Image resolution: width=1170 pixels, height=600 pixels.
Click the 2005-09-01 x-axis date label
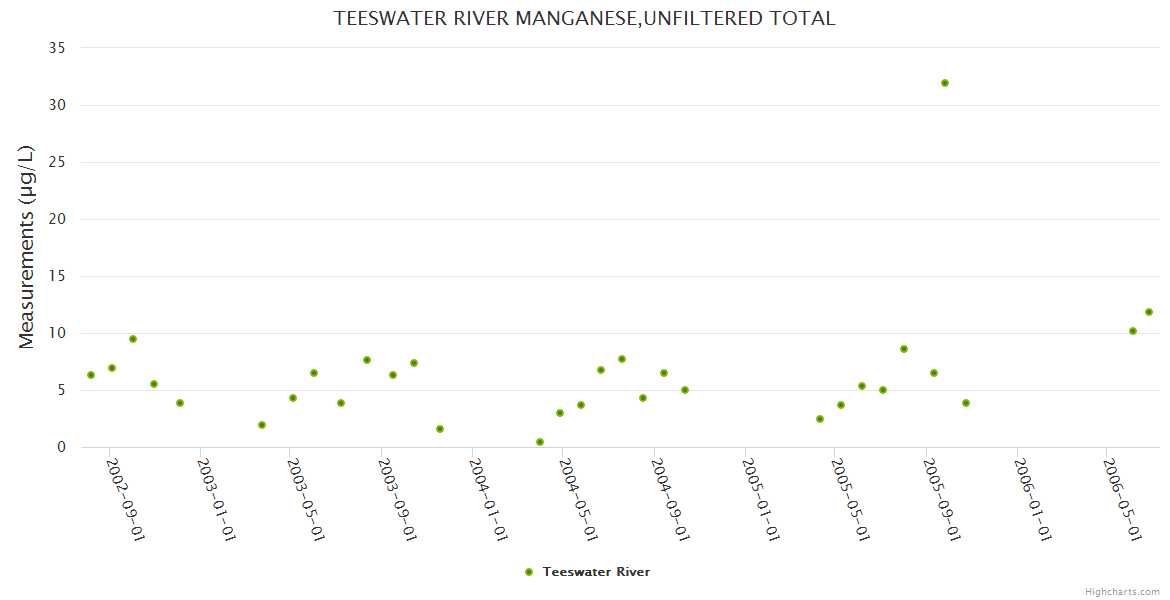coord(943,499)
